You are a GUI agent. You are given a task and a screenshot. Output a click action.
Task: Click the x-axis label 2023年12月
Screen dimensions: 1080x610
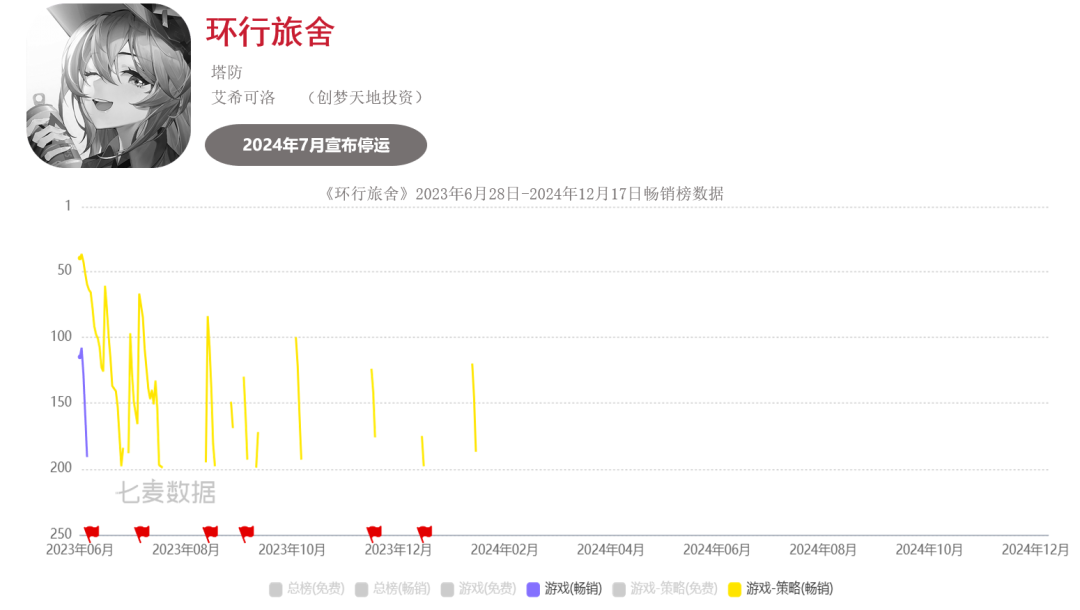[398, 549]
